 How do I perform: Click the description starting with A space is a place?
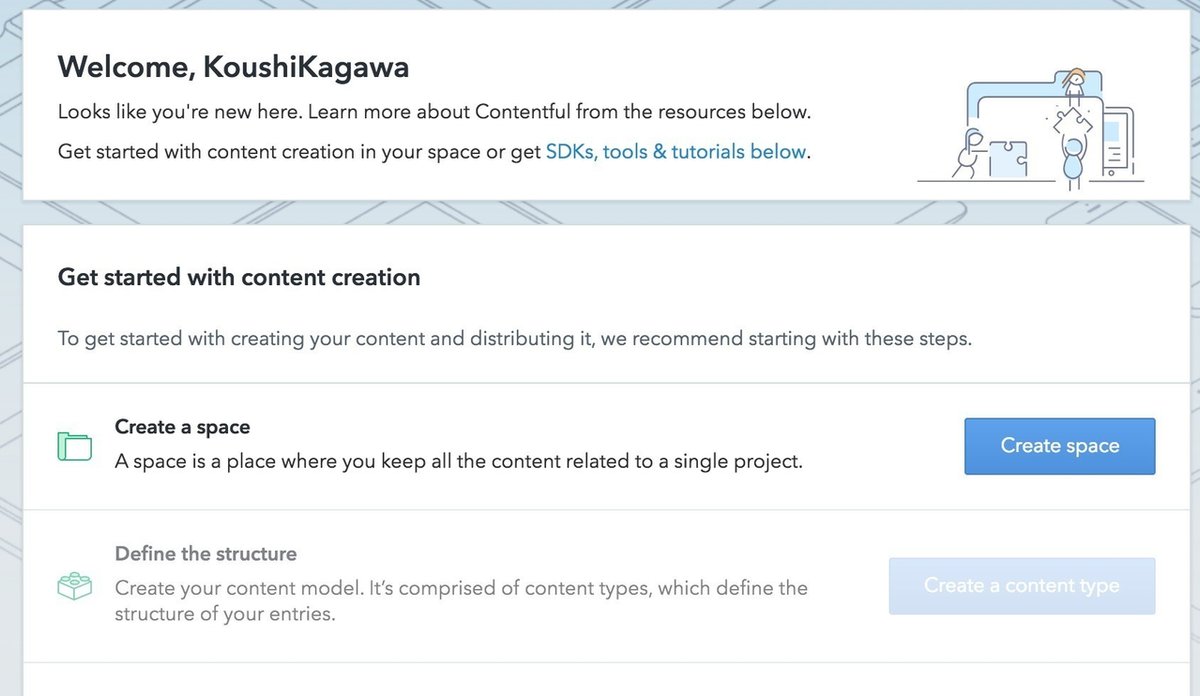coord(458,462)
